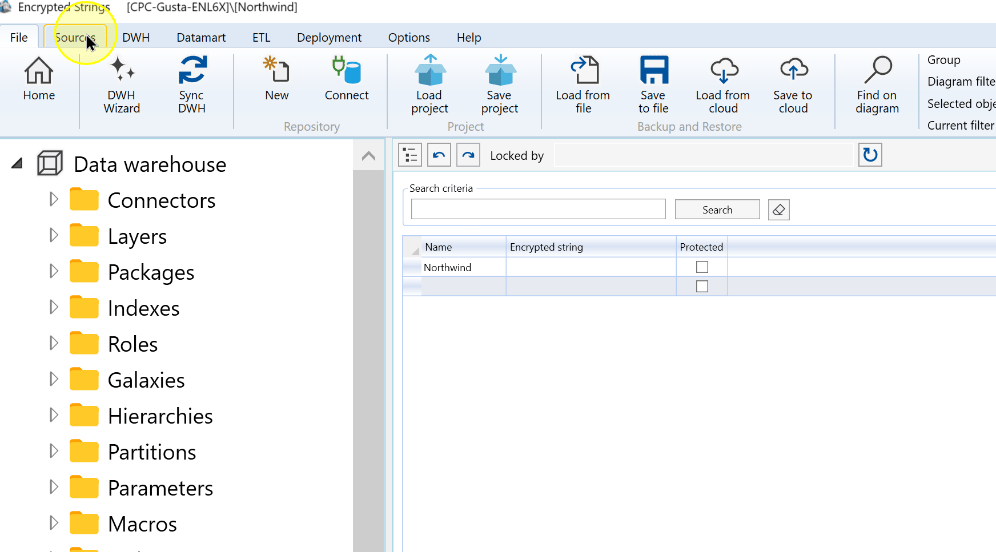The width and height of the screenshot is (996, 552).
Task: Click the Indexes folder icon
Action: pyautogui.click(x=84, y=307)
